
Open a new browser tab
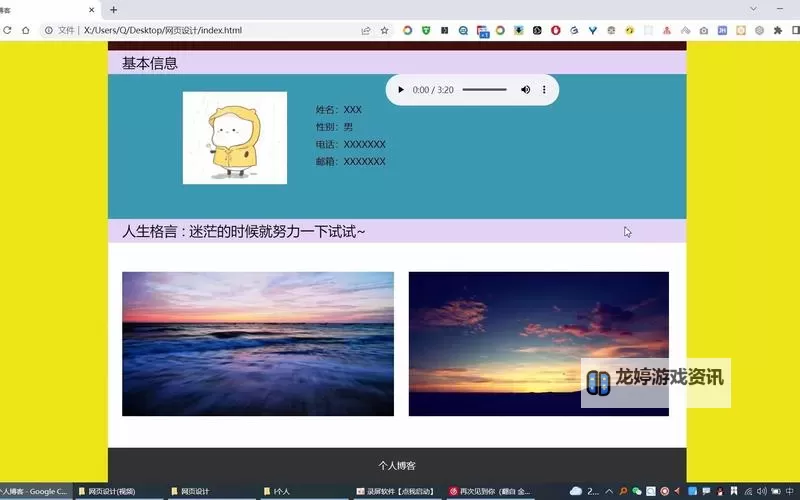coord(113,10)
